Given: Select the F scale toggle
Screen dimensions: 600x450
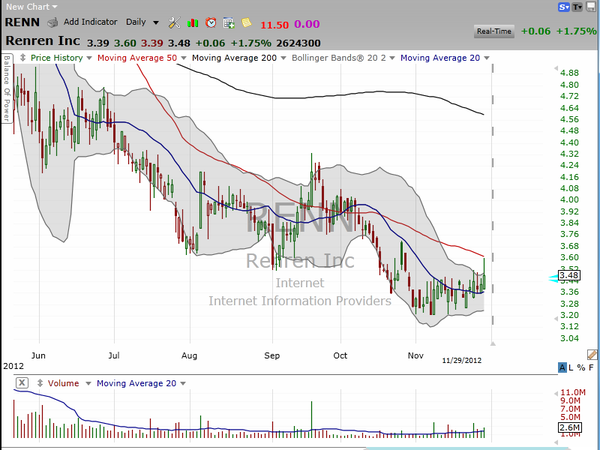Looking at the screenshot, I should [591, 368].
